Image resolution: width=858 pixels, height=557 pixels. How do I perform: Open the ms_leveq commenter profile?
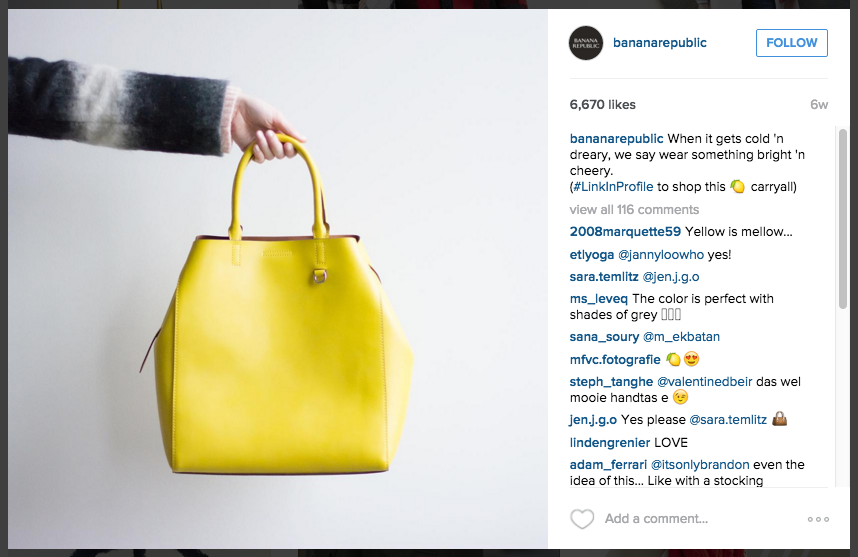click(599, 299)
